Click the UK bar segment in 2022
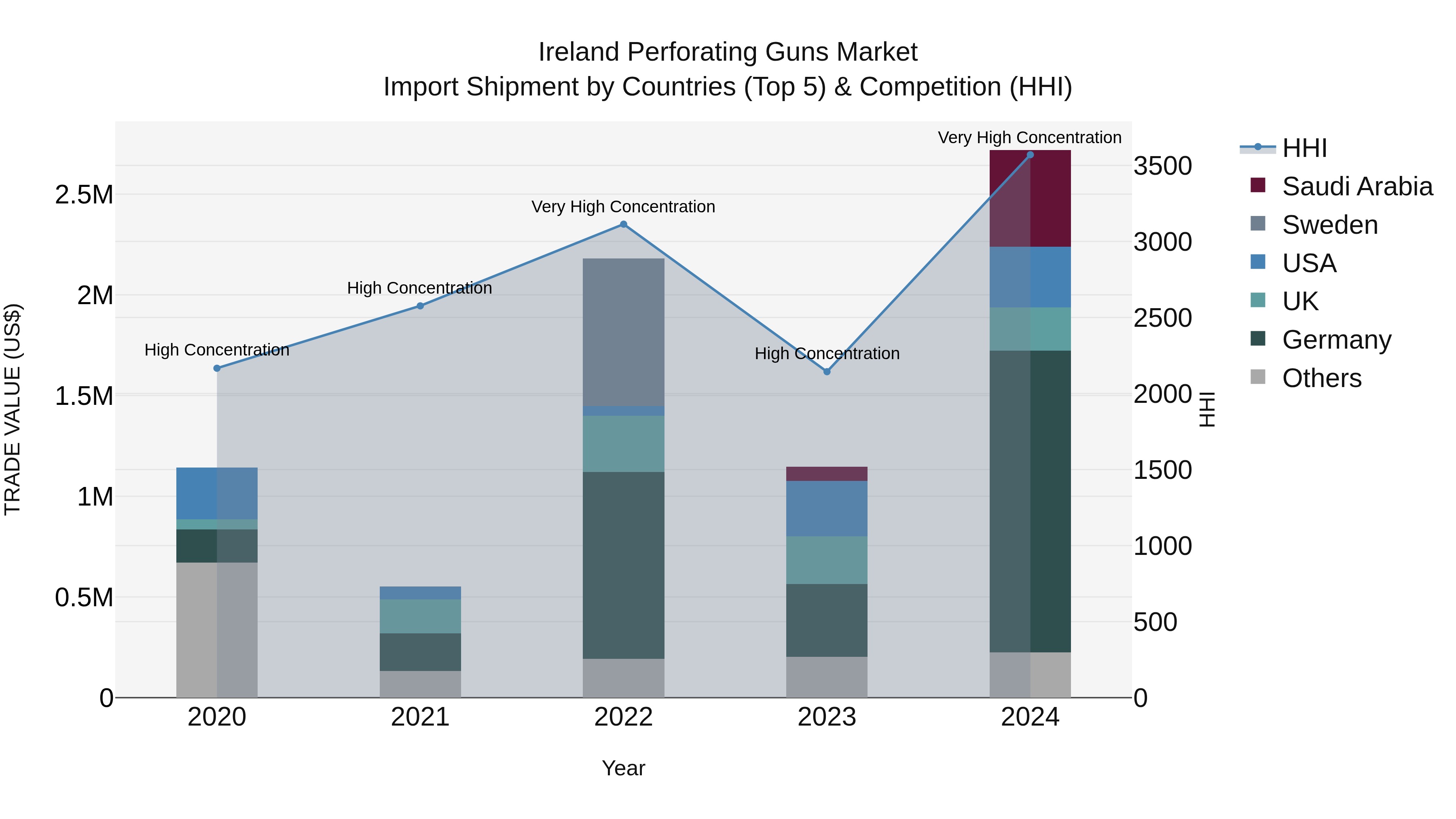 coord(623,444)
